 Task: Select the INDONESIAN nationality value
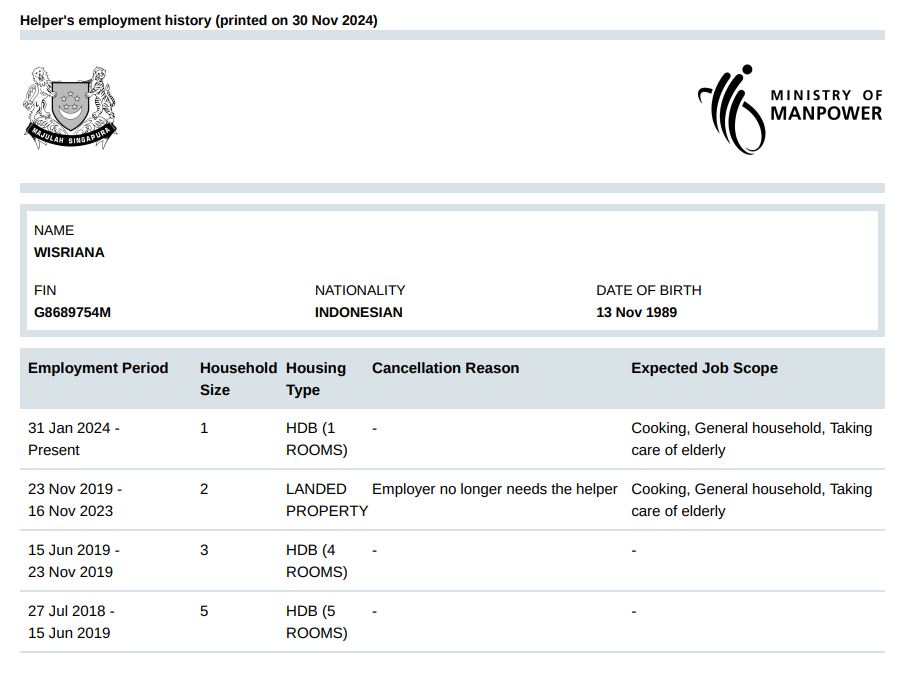359,312
